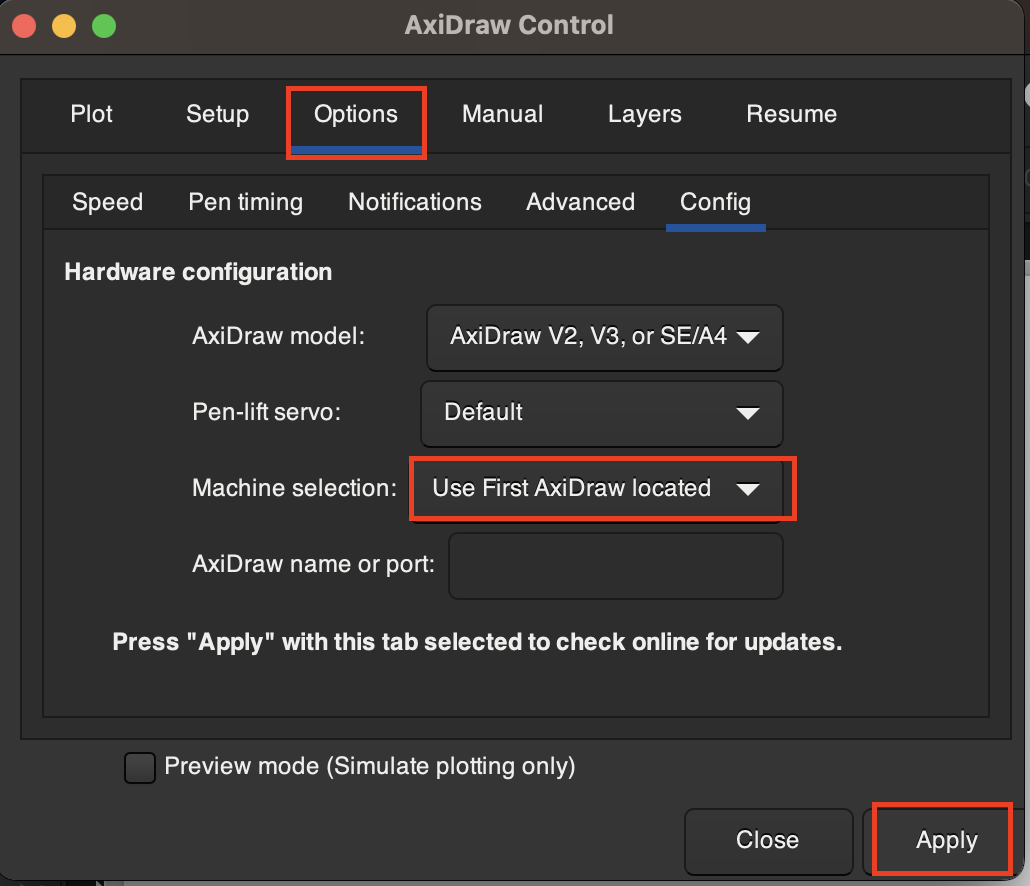
Task: Click the AxiDraw name or port field
Action: point(616,565)
